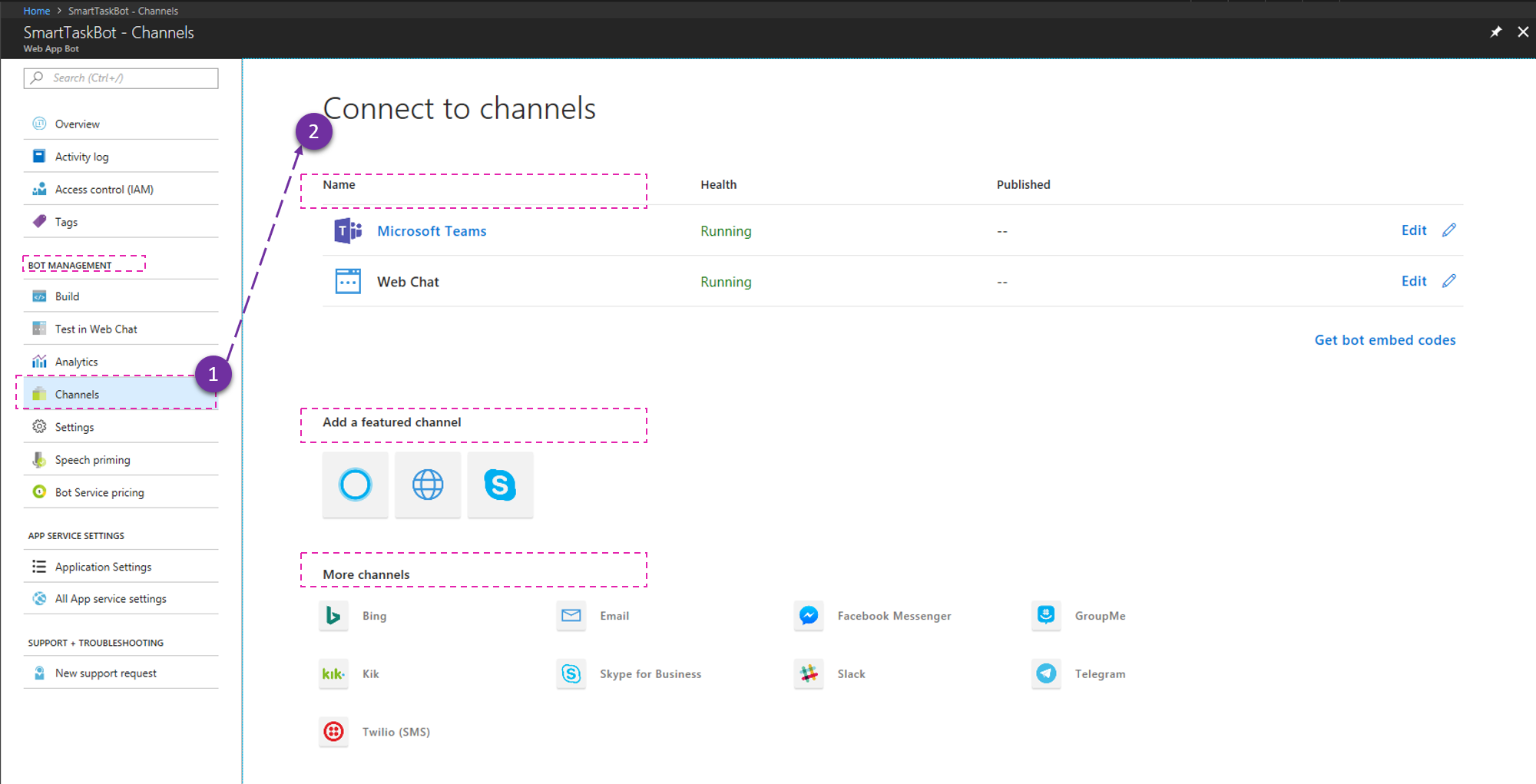Open the Microsoft Teams channel details
The width and height of the screenshot is (1536, 784).
coord(432,230)
